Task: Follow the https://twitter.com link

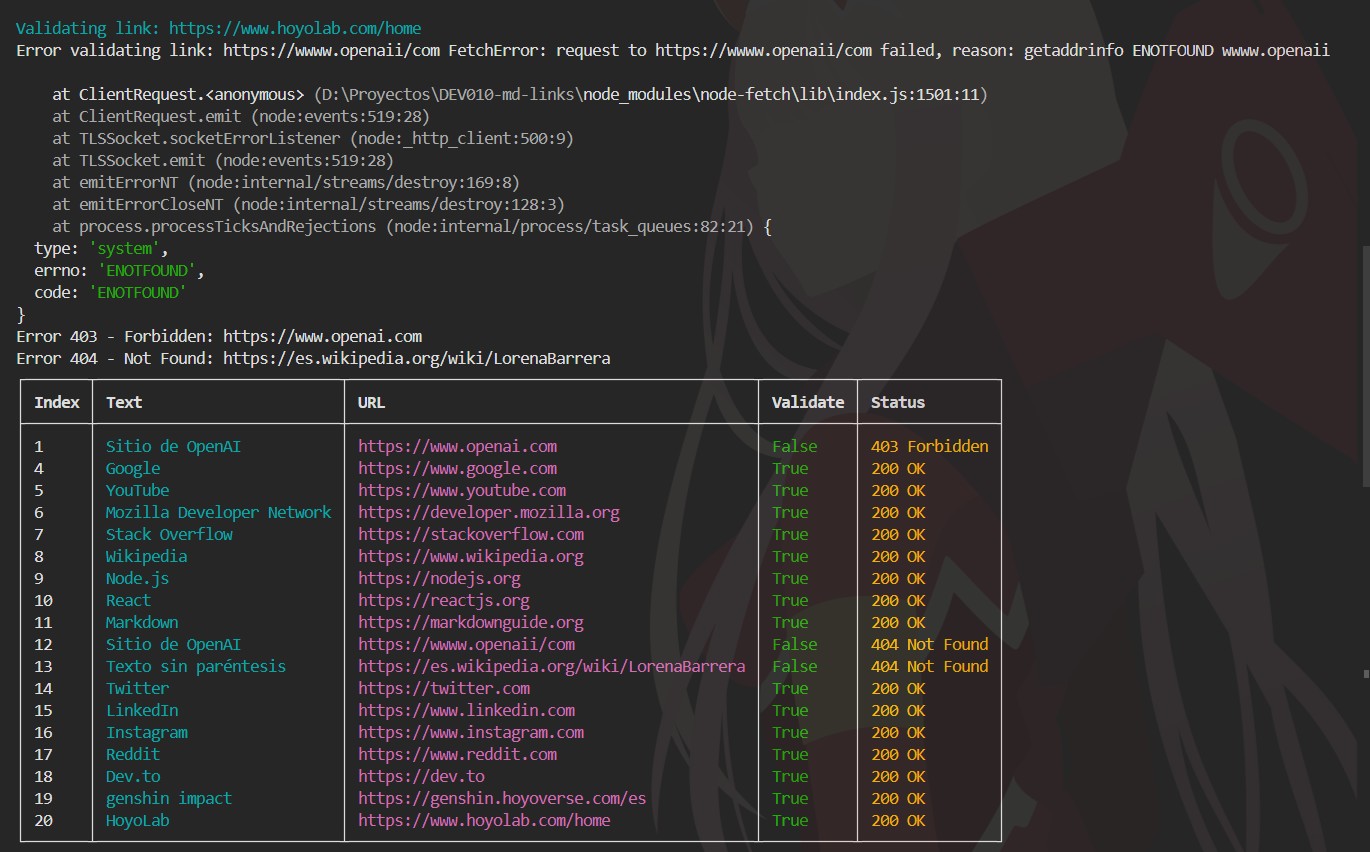Action: pos(444,688)
